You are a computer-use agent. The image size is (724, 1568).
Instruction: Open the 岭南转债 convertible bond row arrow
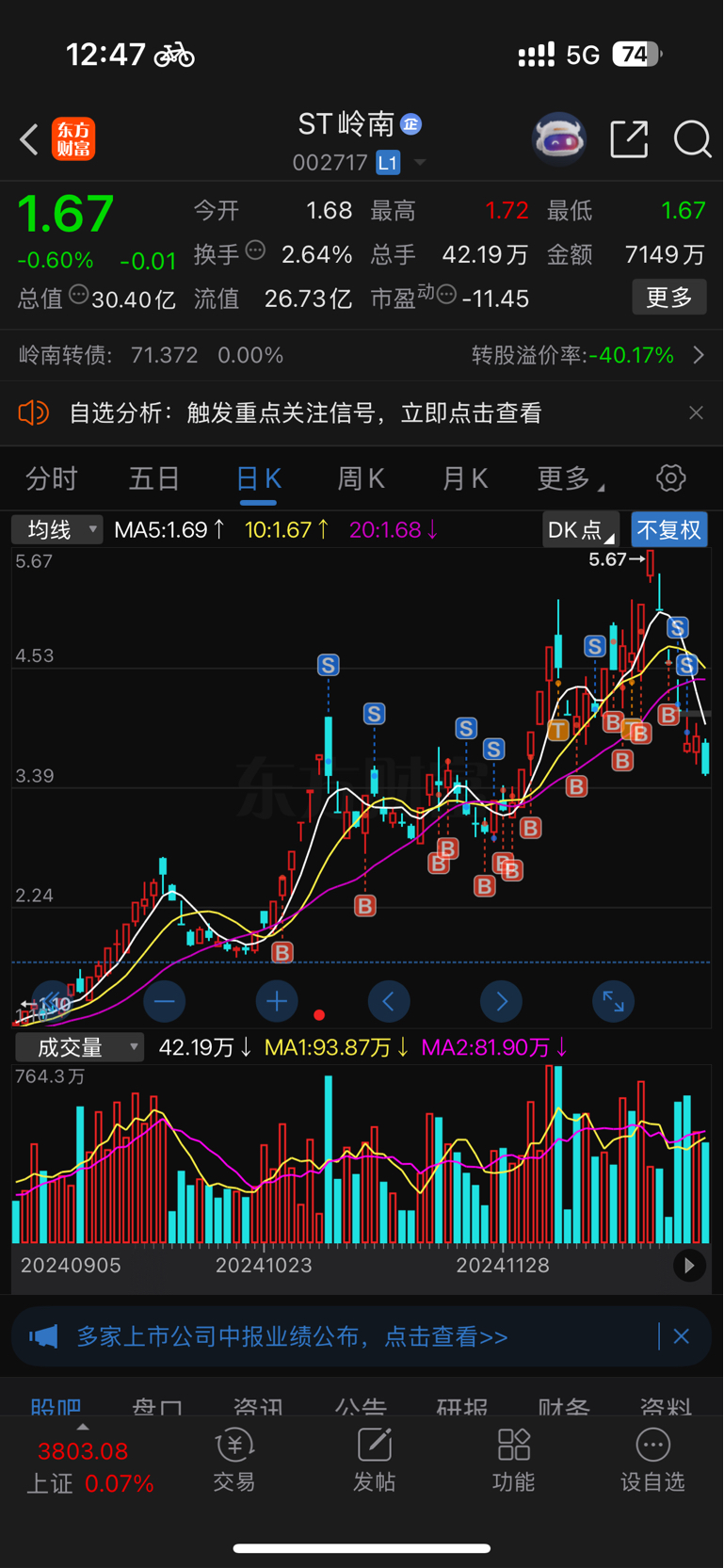pos(699,355)
